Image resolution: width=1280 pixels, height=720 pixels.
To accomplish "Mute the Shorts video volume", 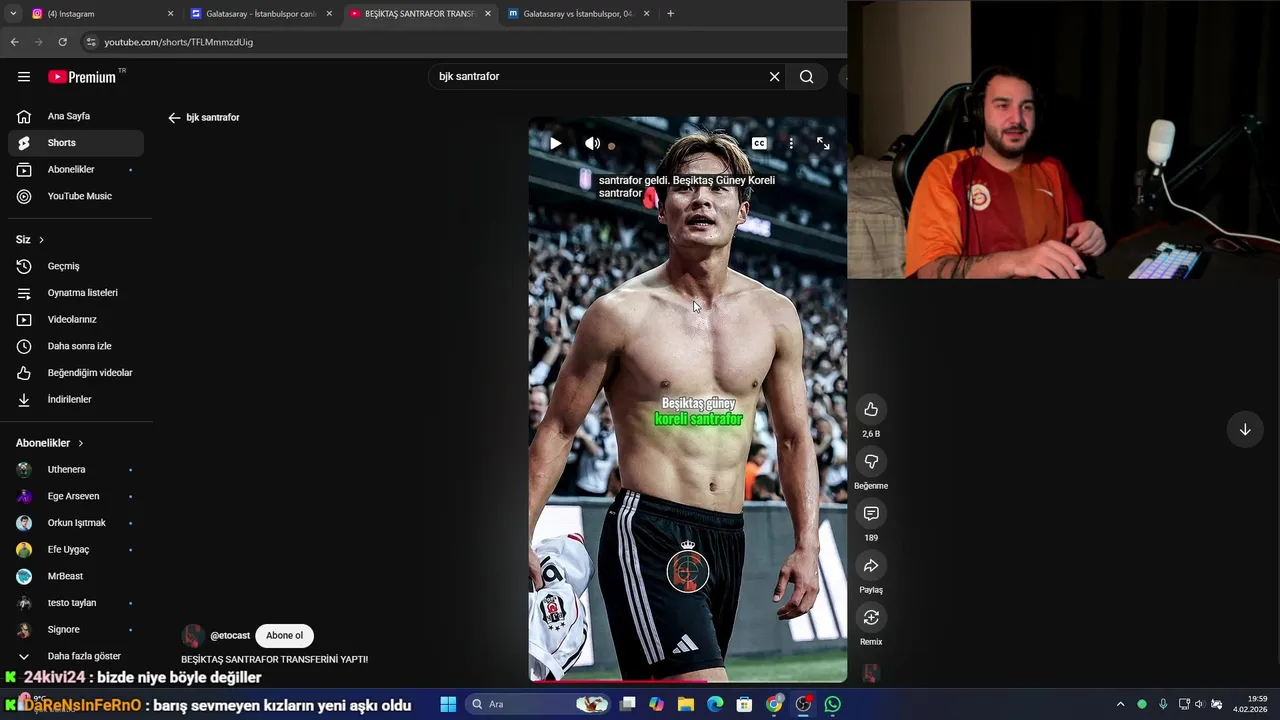I will [x=593, y=144].
